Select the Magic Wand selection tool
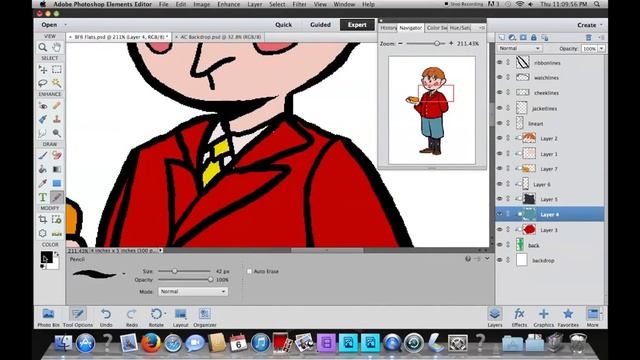640x360 pixels. click(57, 83)
